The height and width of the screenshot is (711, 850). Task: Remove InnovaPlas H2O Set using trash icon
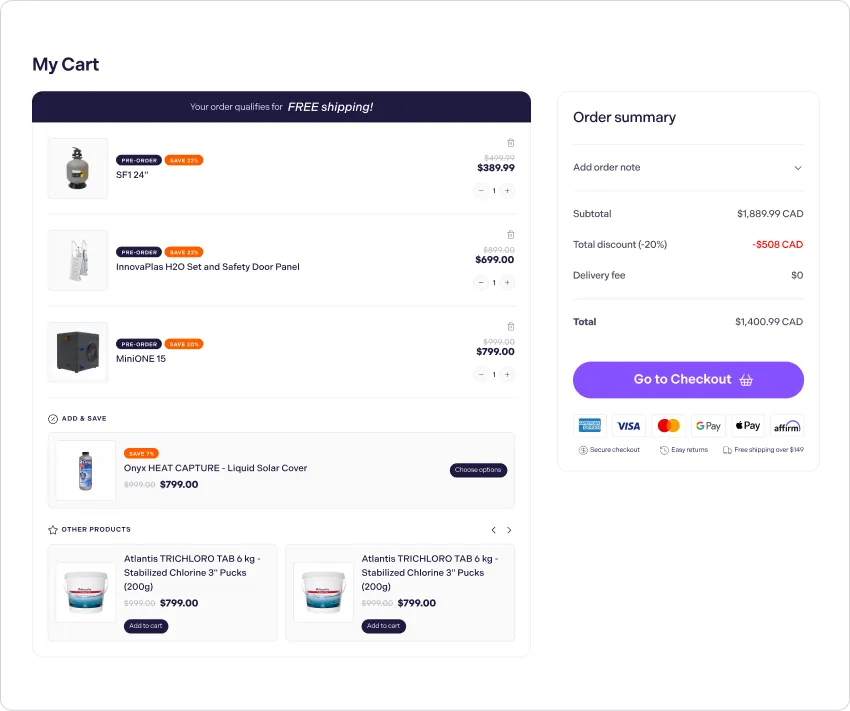(511, 235)
